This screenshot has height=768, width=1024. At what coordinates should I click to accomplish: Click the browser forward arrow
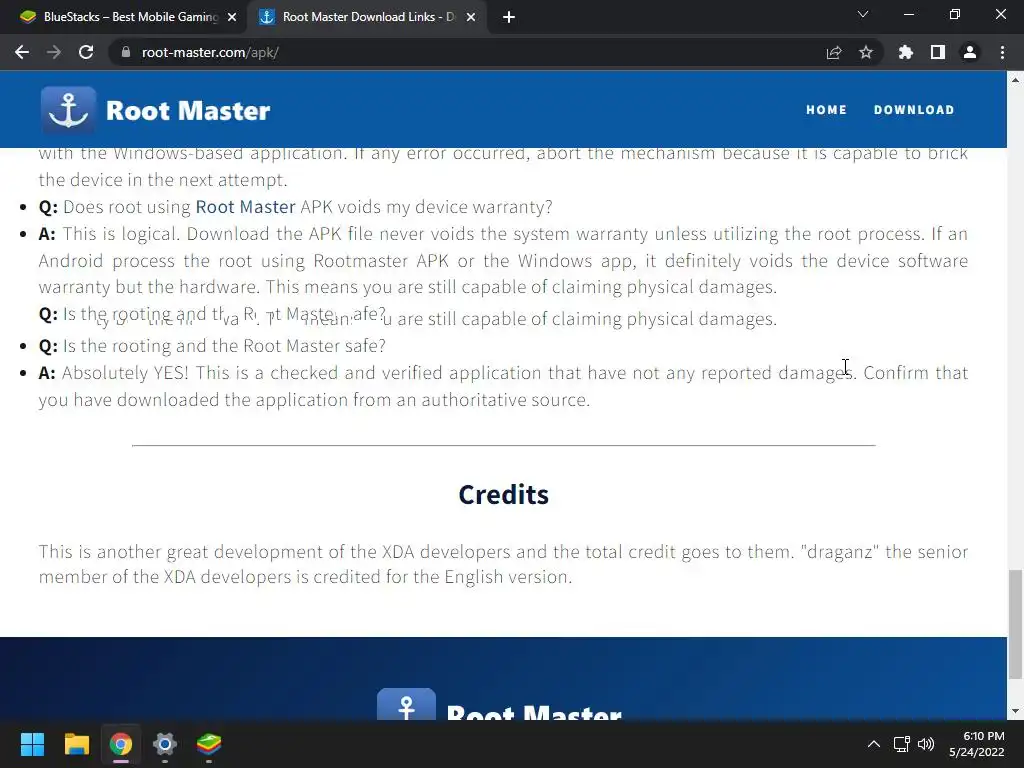(54, 52)
